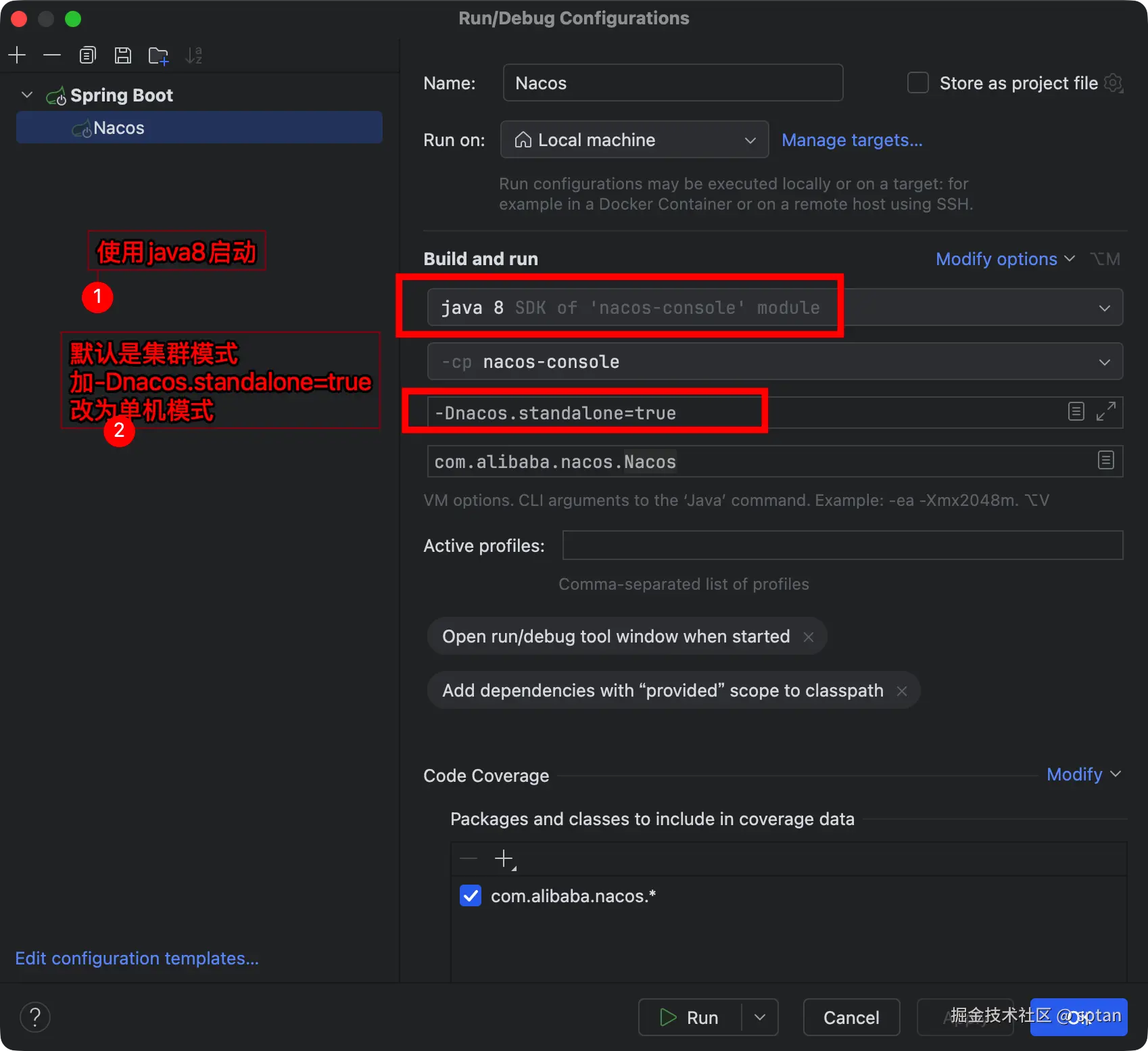Screen dimensions: 1148x1051
Task: Open the -cp nacos-console classpath dropdown
Action: (x=775, y=362)
